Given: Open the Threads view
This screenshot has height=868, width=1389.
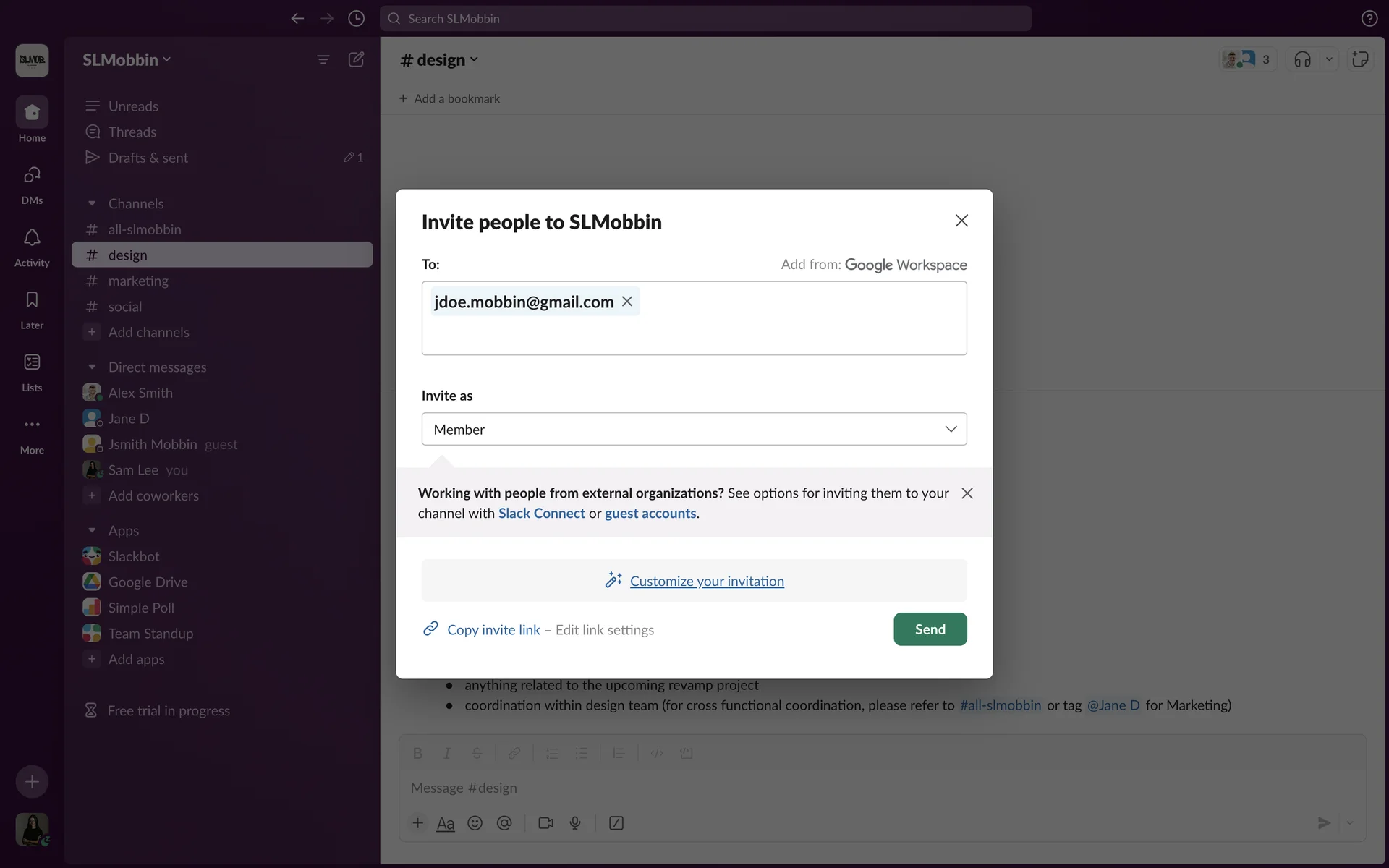Looking at the screenshot, I should click(132, 132).
